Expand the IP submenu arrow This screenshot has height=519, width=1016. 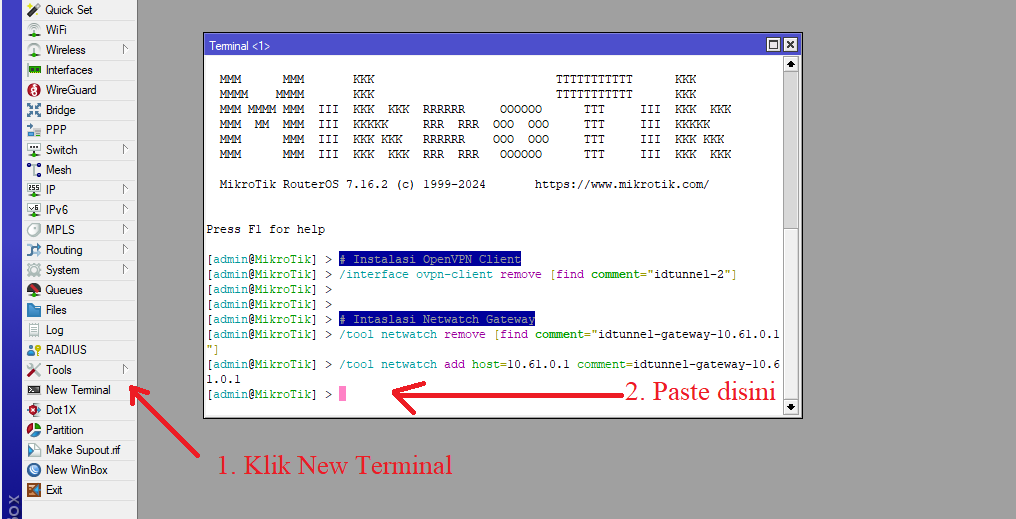click(x=125, y=189)
